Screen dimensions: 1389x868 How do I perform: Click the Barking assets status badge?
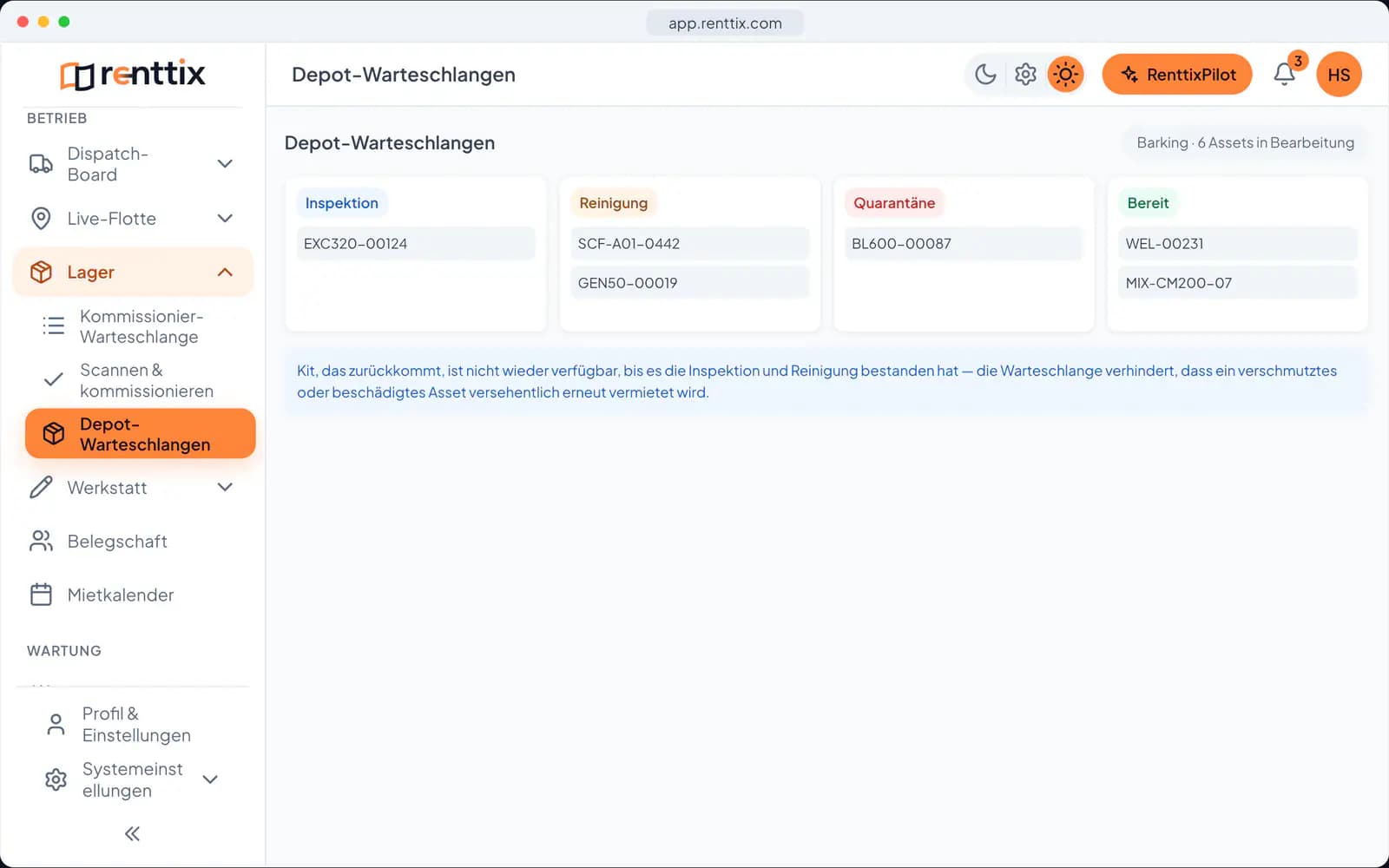(1245, 143)
